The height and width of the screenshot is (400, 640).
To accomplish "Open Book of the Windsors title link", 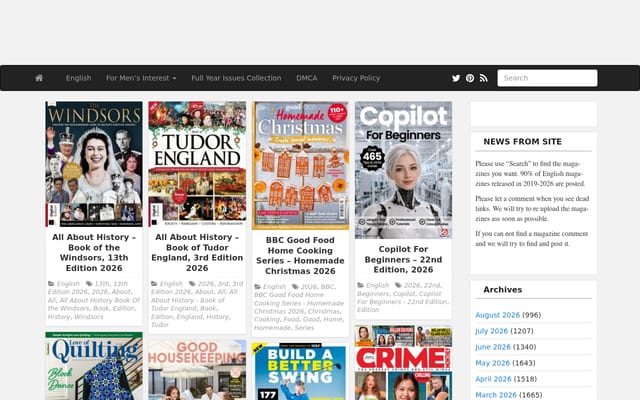I will 94,253.
